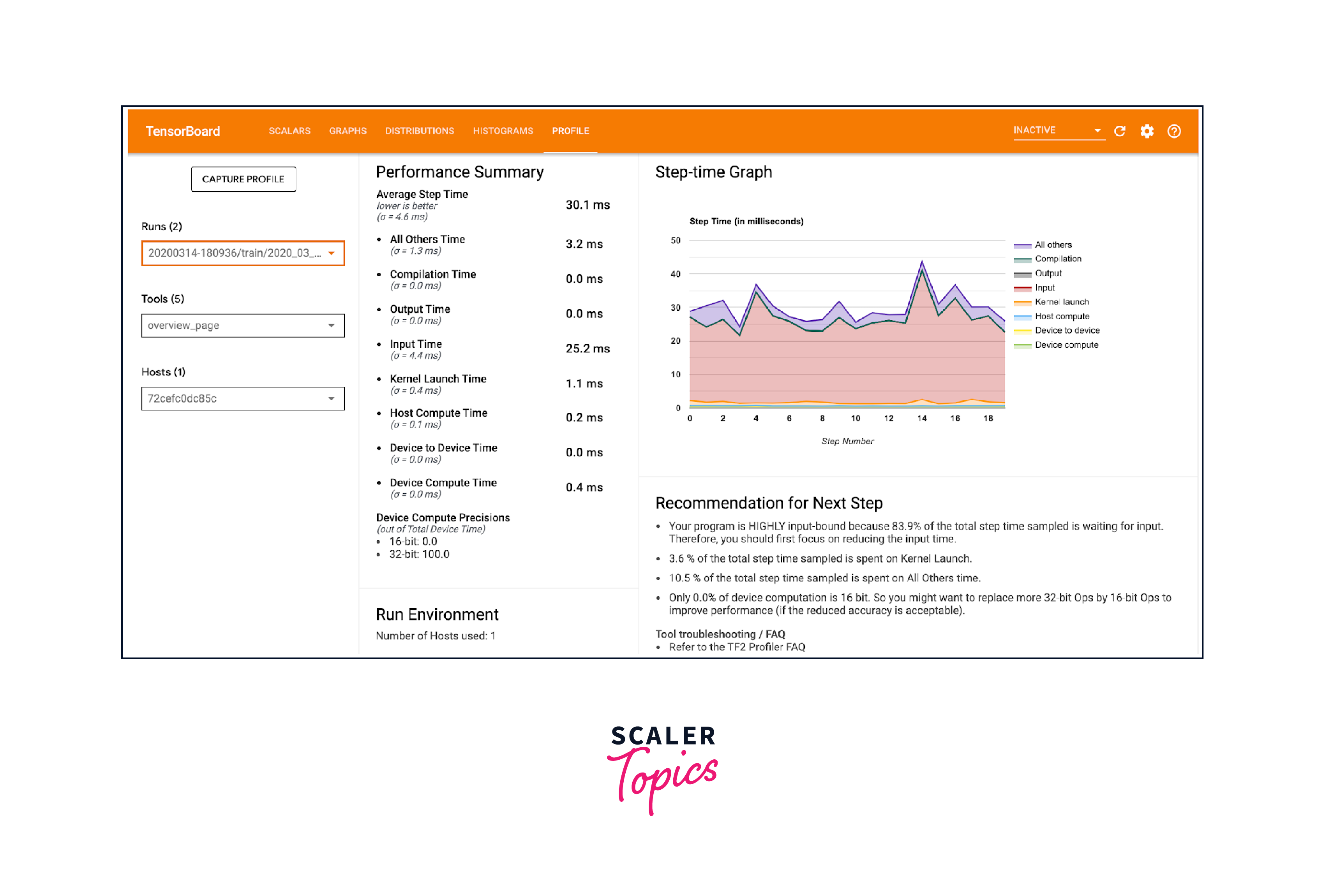Image resolution: width=1325 pixels, height=896 pixels.
Task: Toggle the Kernel launch legend entry
Action: (1061, 302)
